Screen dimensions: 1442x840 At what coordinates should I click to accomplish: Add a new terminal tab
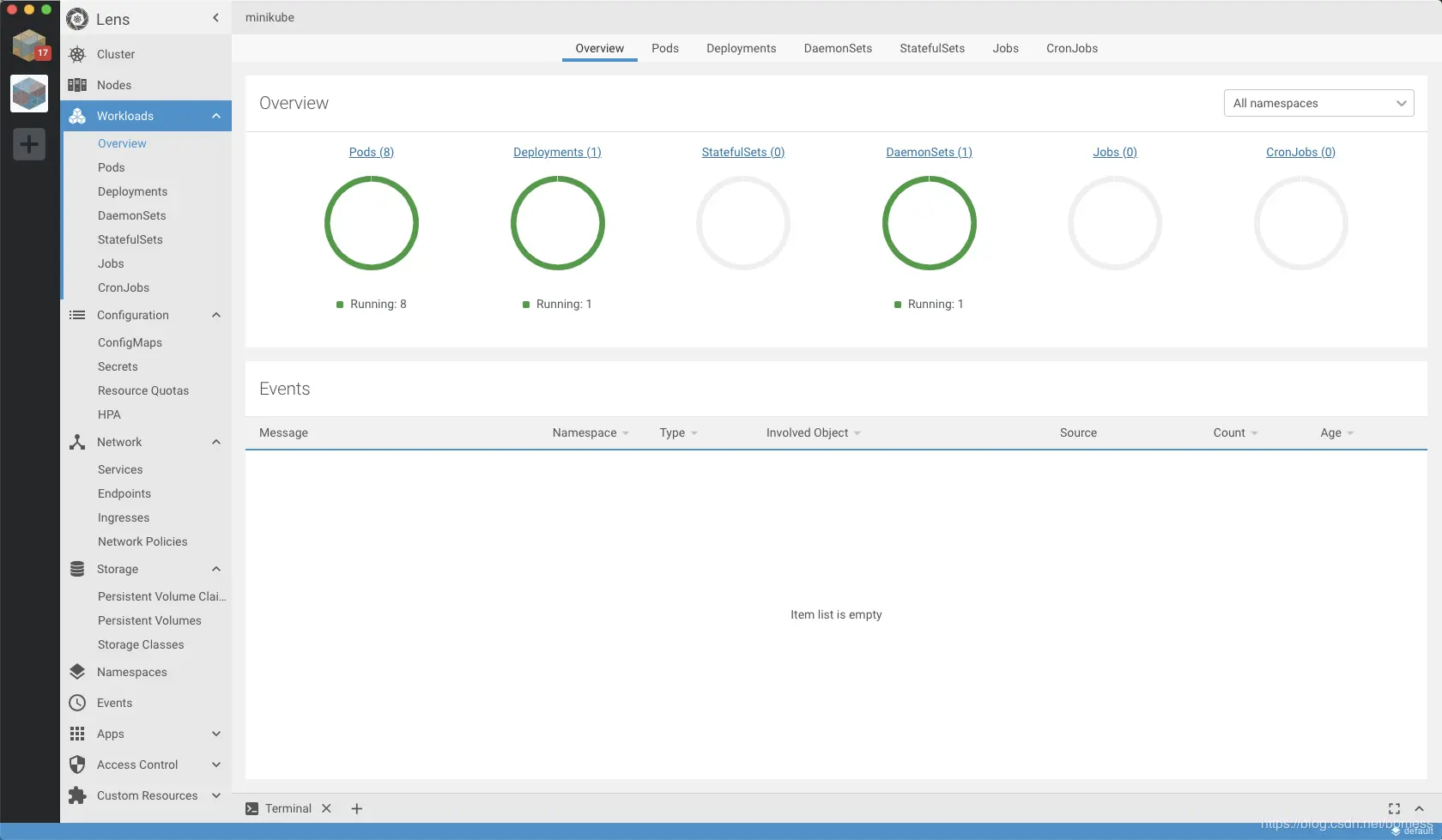click(x=357, y=808)
